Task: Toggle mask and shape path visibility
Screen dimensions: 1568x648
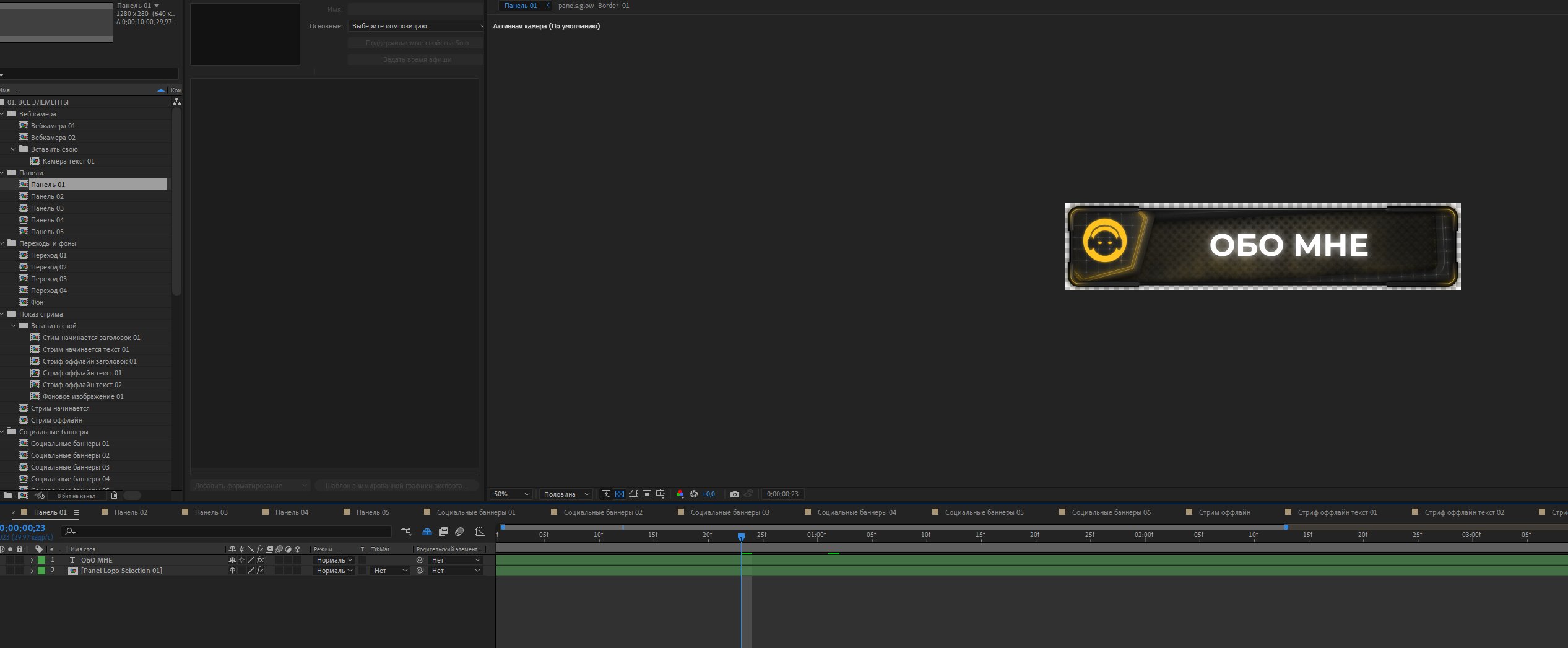Action: pyautogui.click(x=633, y=494)
